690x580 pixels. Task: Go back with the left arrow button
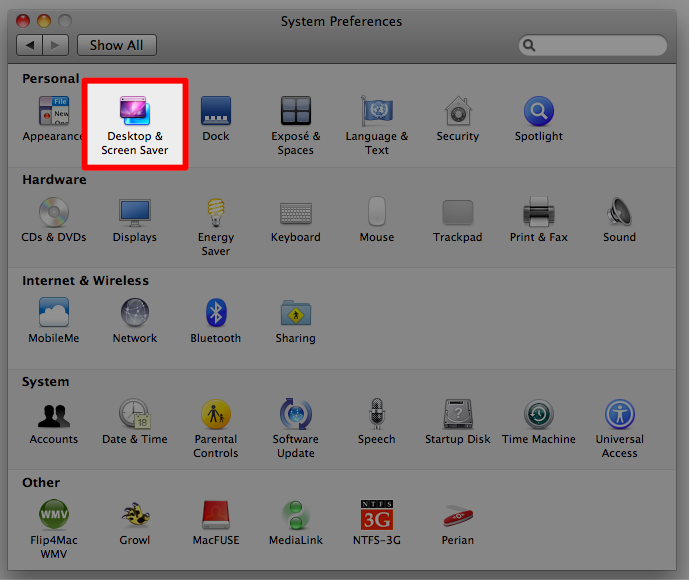(x=31, y=45)
